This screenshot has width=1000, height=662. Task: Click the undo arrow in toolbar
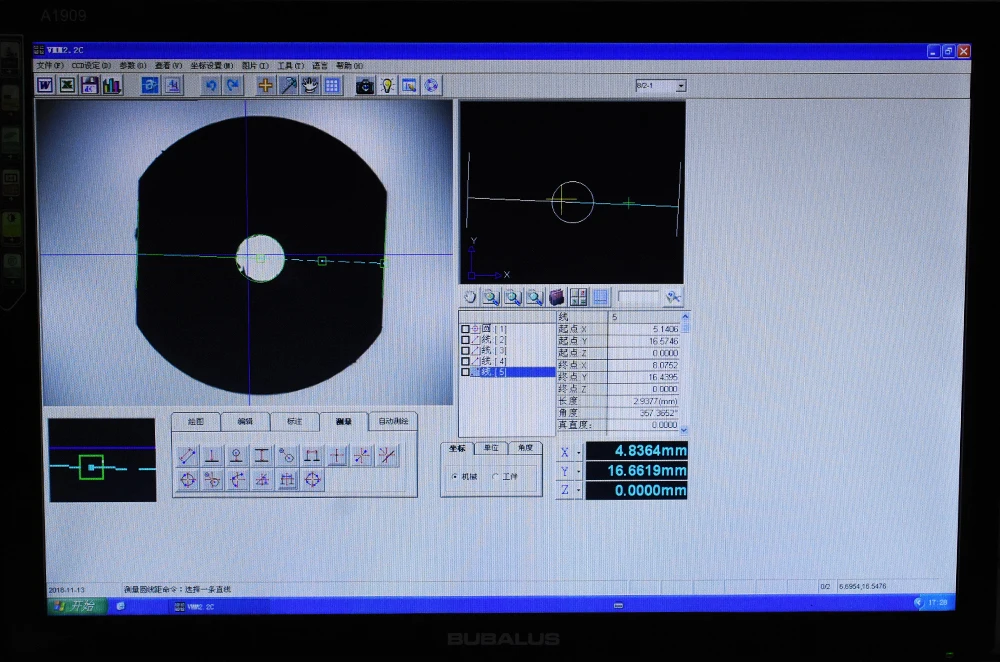(210, 85)
